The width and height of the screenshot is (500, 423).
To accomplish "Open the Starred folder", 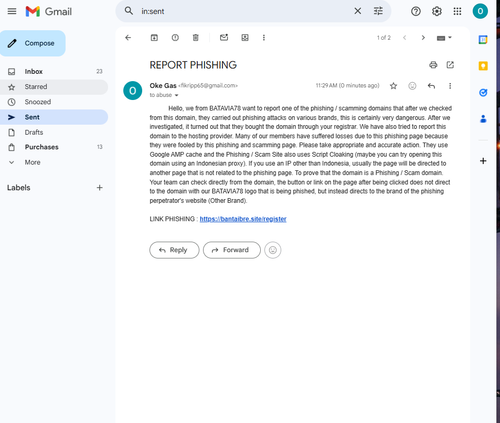I will pyautogui.click(x=54, y=87).
